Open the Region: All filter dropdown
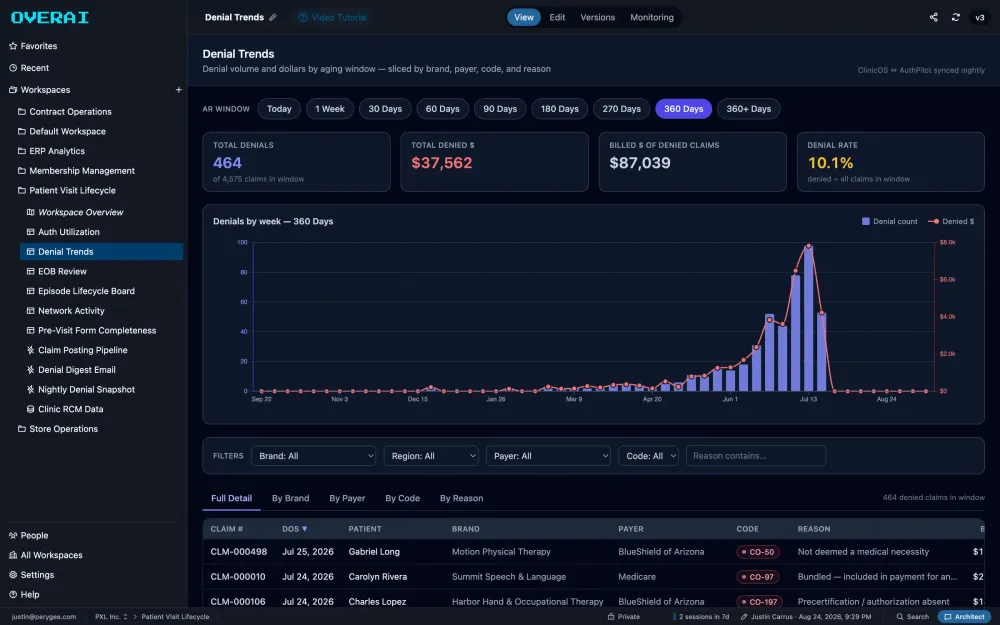The image size is (1000, 625). [431, 456]
